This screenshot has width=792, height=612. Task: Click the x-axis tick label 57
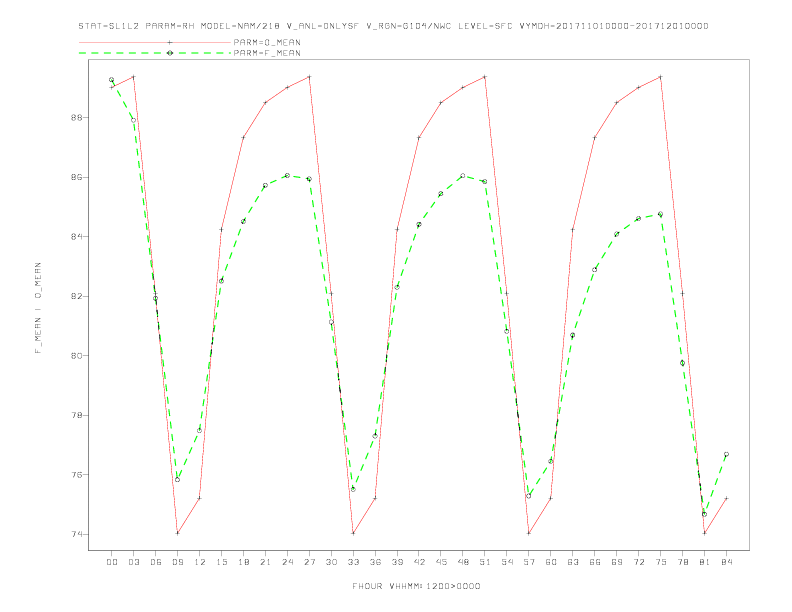point(529,562)
